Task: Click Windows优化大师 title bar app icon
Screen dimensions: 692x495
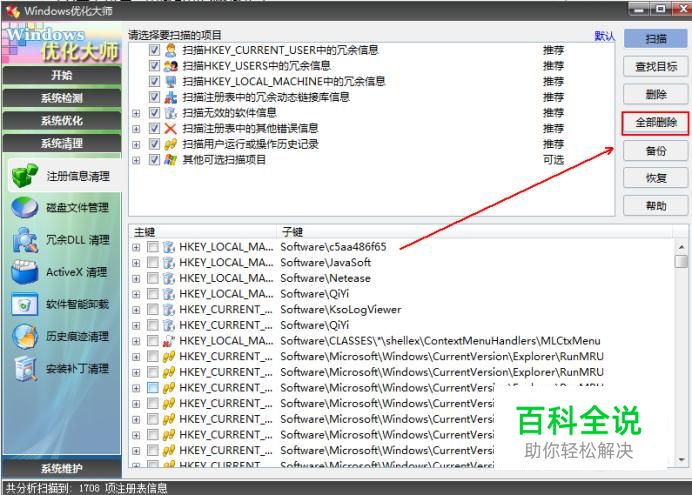Action: click(x=13, y=11)
